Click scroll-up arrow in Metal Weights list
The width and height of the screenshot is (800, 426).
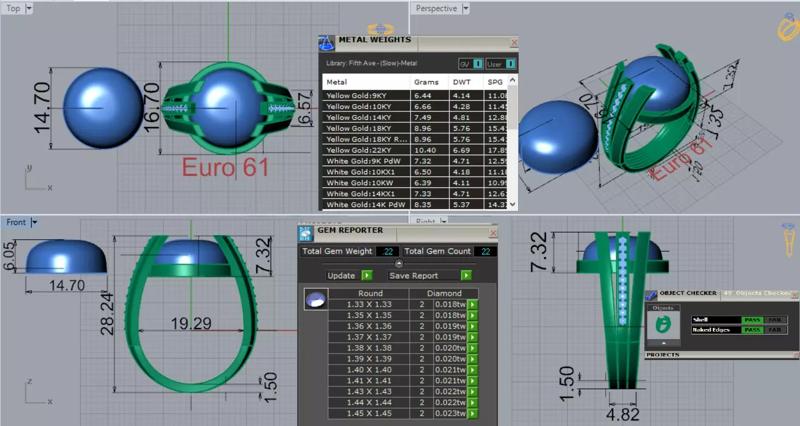(513, 80)
